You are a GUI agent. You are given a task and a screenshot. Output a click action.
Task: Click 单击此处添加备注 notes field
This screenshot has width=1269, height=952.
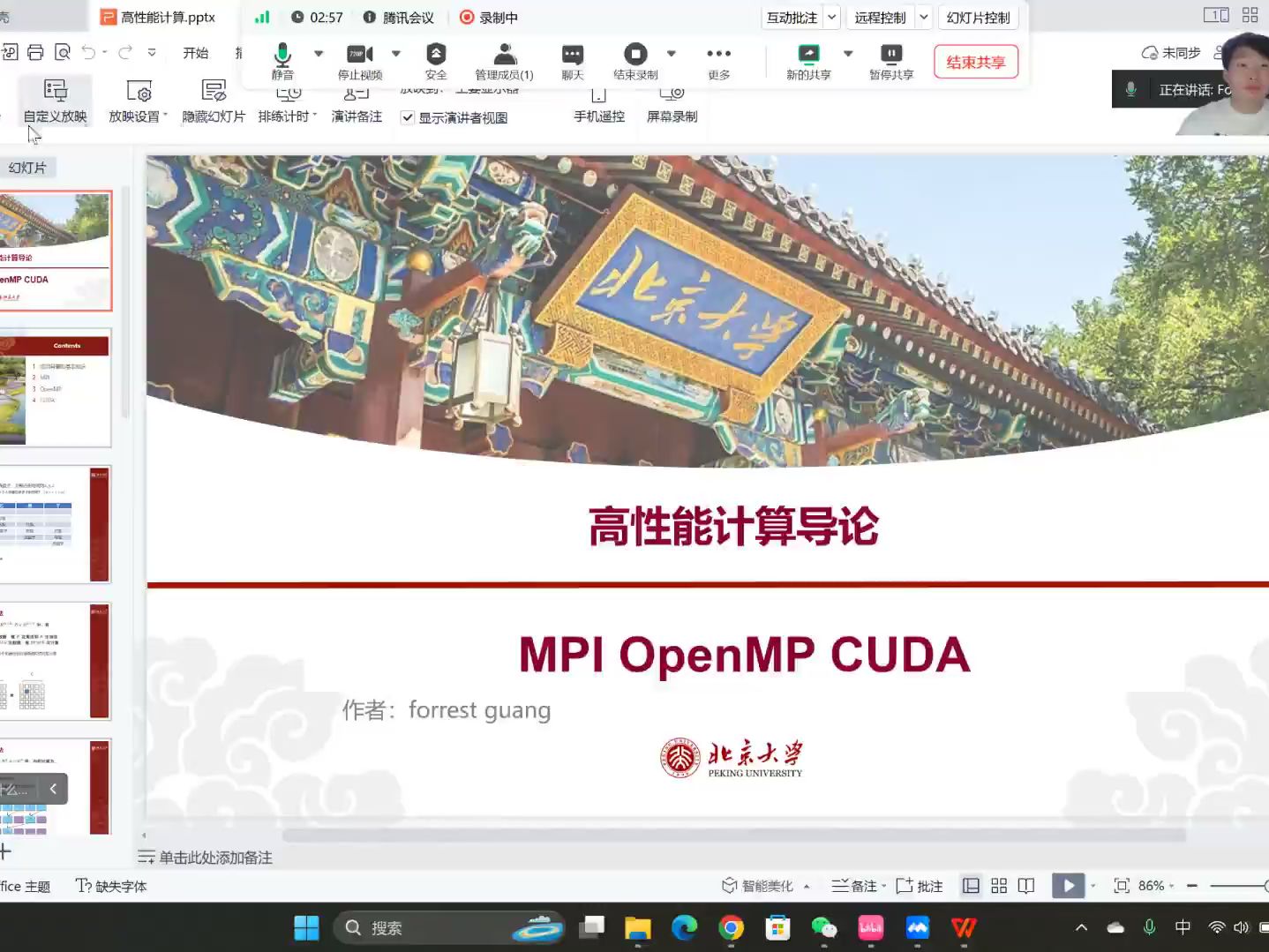pyautogui.click(x=215, y=858)
